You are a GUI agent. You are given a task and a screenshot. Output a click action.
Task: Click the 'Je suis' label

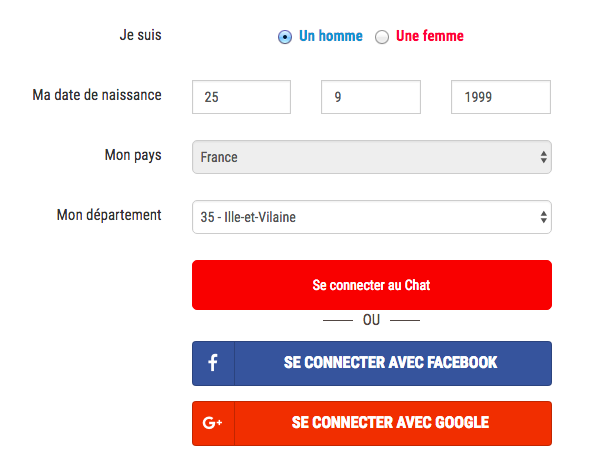click(140, 35)
